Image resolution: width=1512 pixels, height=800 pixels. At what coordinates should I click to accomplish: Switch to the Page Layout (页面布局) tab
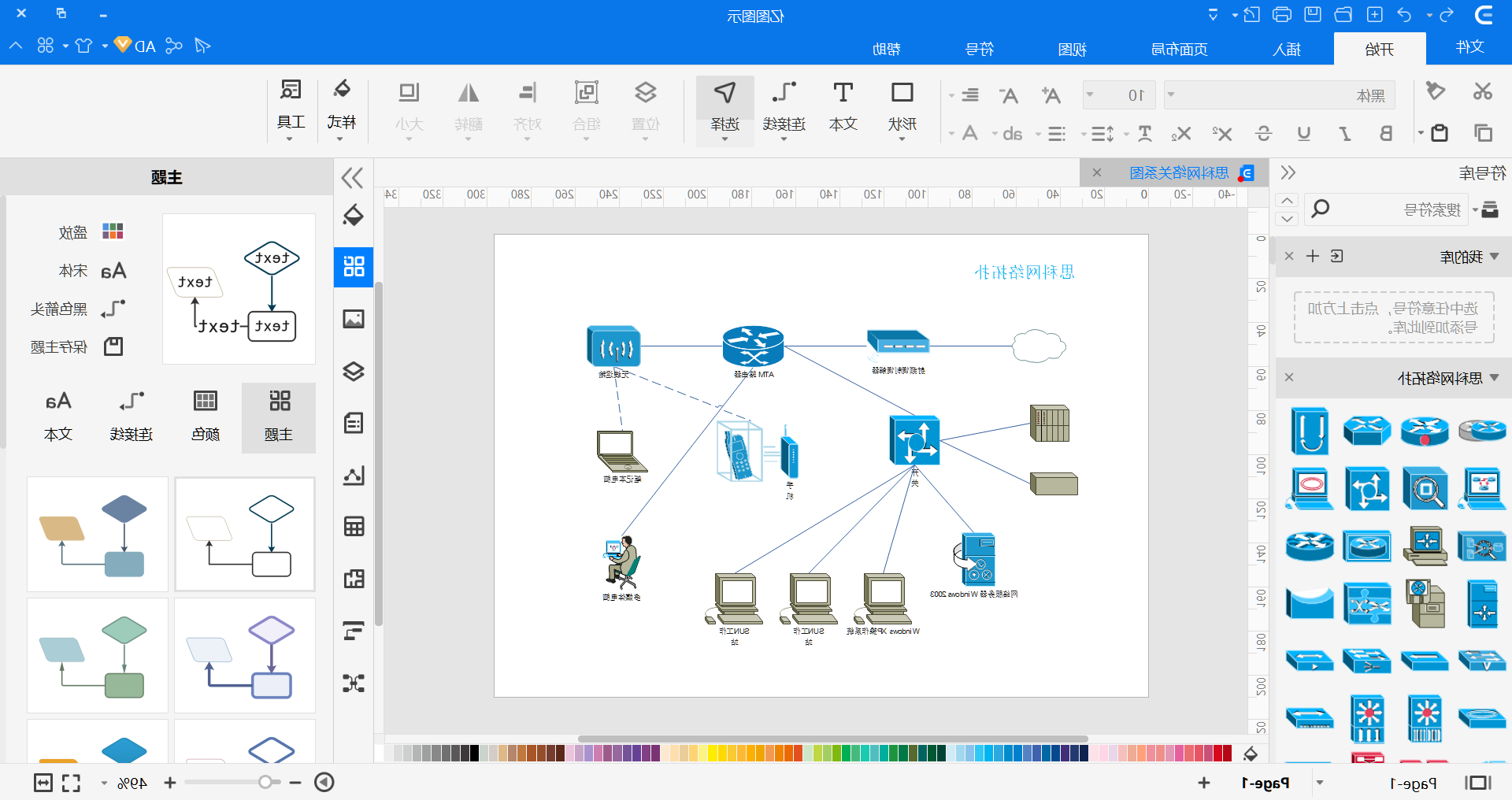pyautogui.click(x=1179, y=50)
